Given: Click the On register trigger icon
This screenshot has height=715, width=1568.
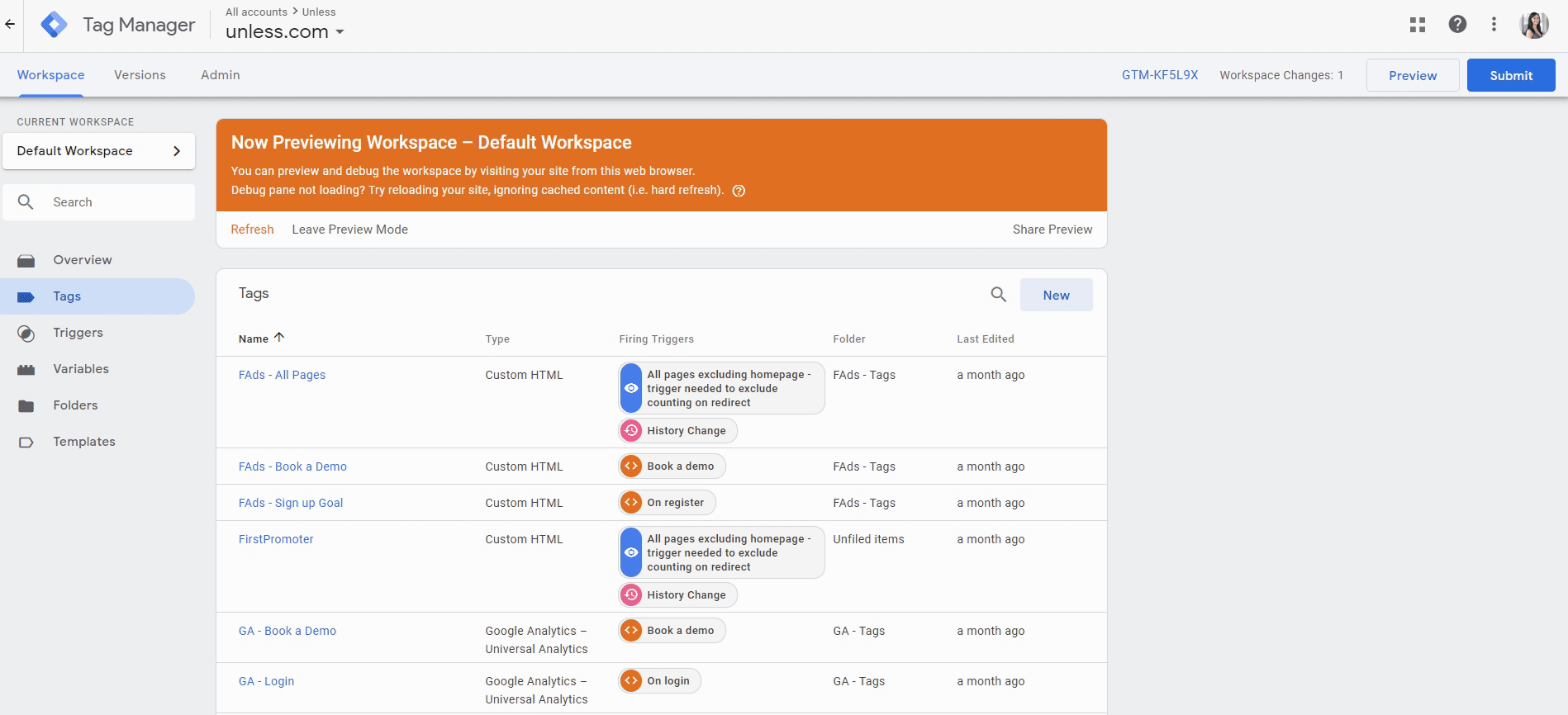Looking at the screenshot, I should click(x=631, y=503).
